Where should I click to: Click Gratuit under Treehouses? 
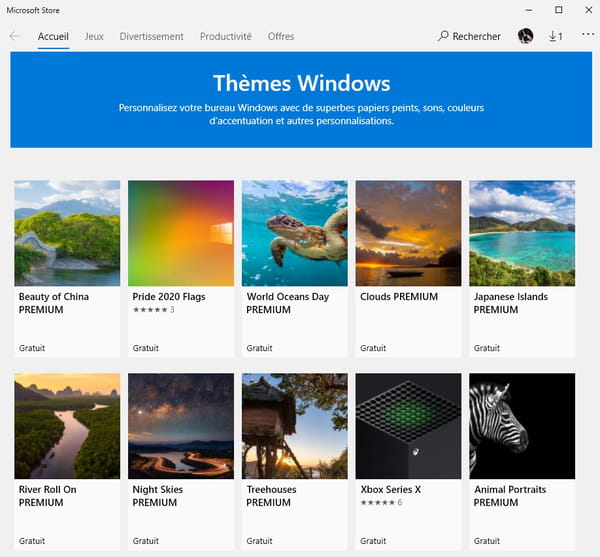coord(259,541)
